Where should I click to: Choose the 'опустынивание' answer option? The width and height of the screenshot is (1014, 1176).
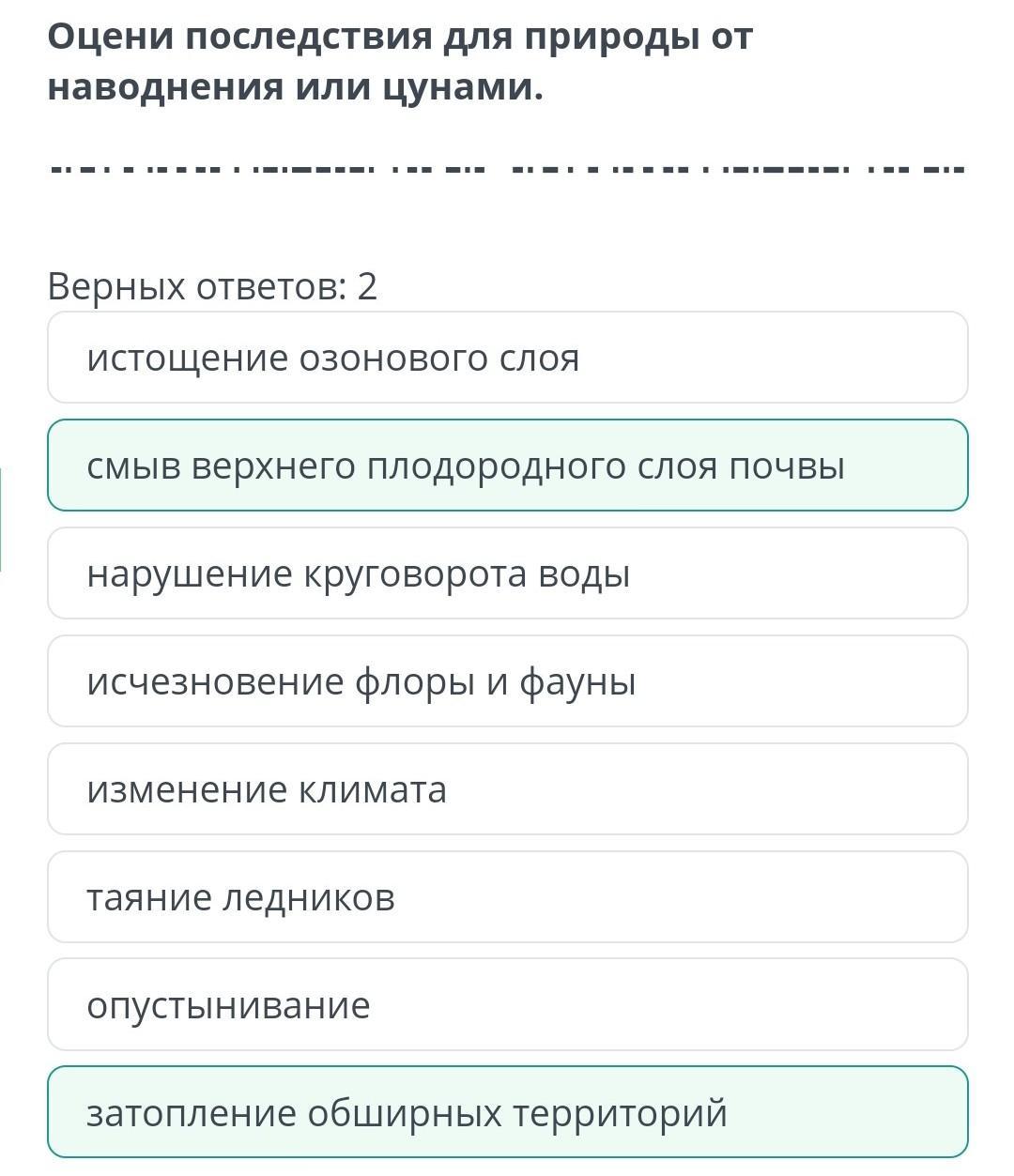pos(507,1005)
